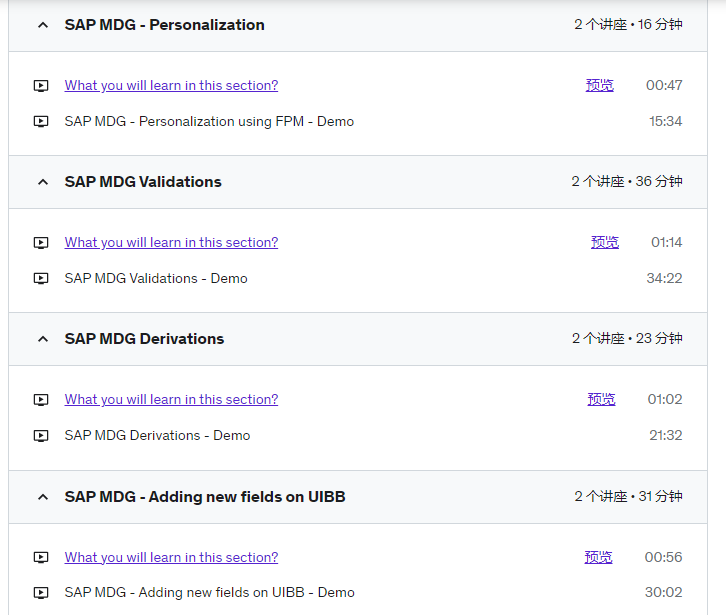This screenshot has width=726, height=615.
Task: Click 'SAP MDG - Adding new fields on UIBB' title
Action: coord(205,497)
